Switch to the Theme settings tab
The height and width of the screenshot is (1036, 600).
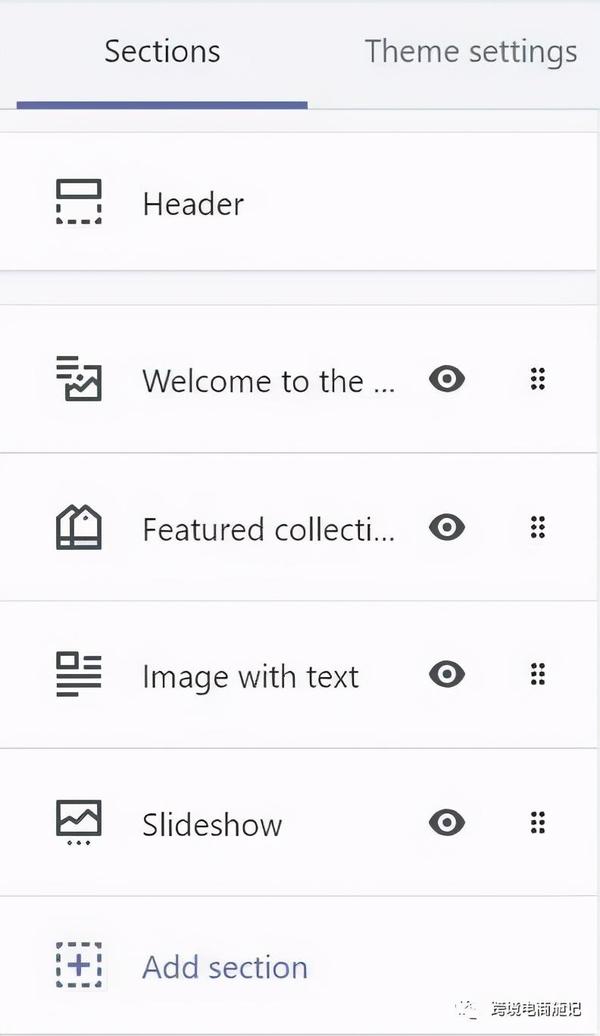[x=470, y=52]
